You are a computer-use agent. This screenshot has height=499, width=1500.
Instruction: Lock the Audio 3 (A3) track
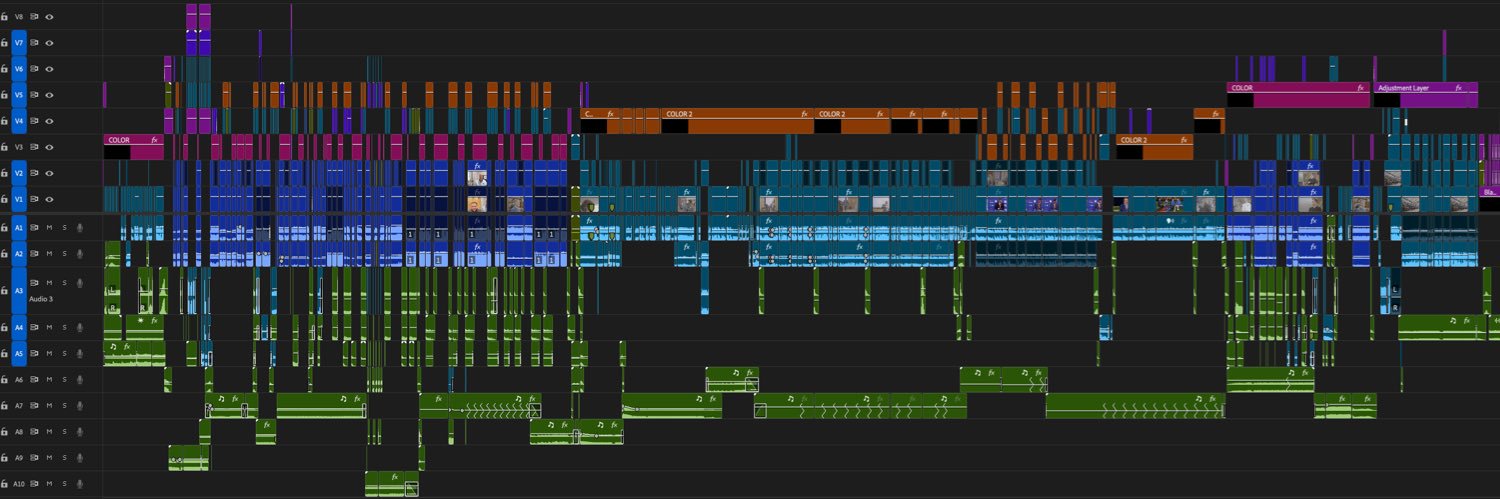pyautogui.click(x=5, y=290)
